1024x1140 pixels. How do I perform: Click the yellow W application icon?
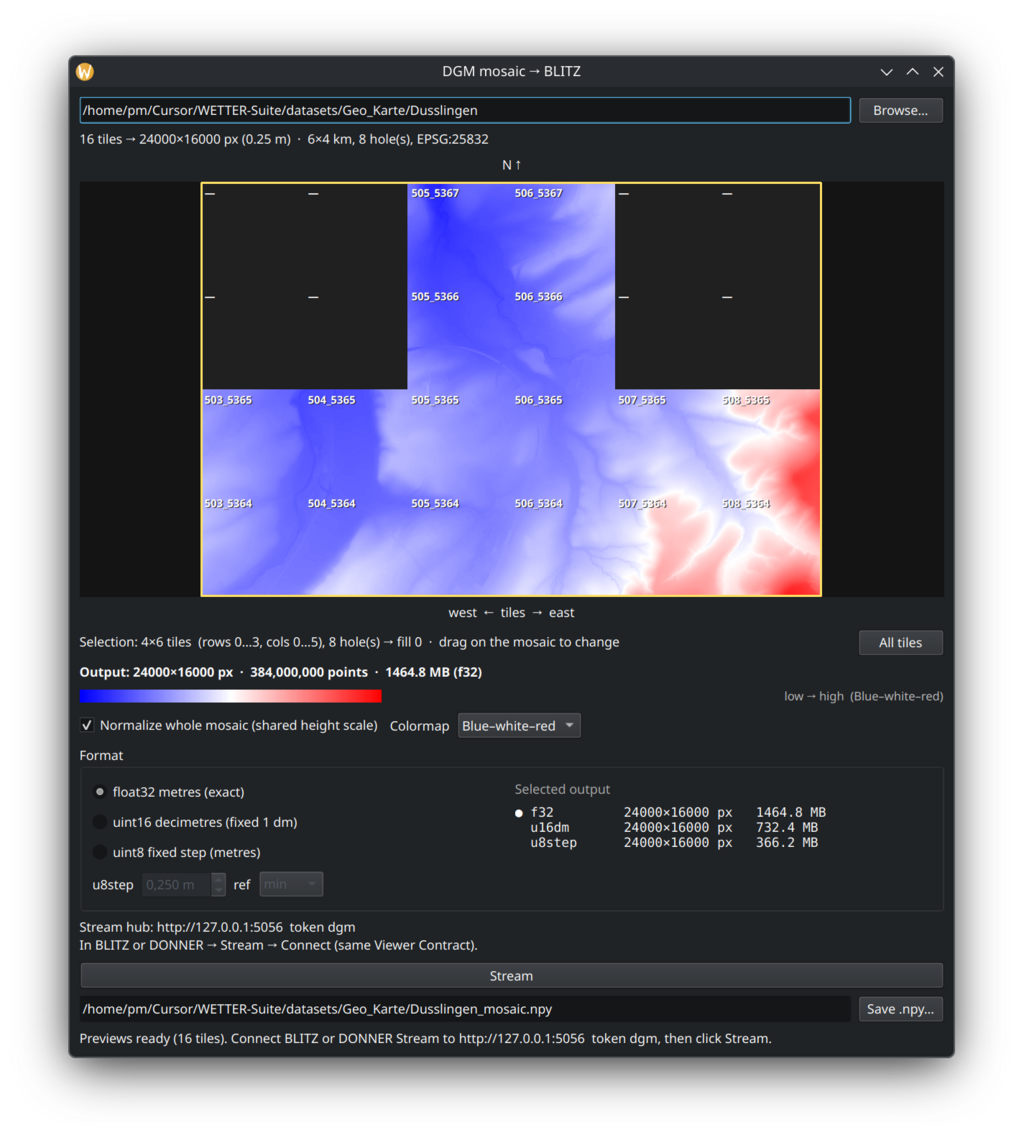85,71
